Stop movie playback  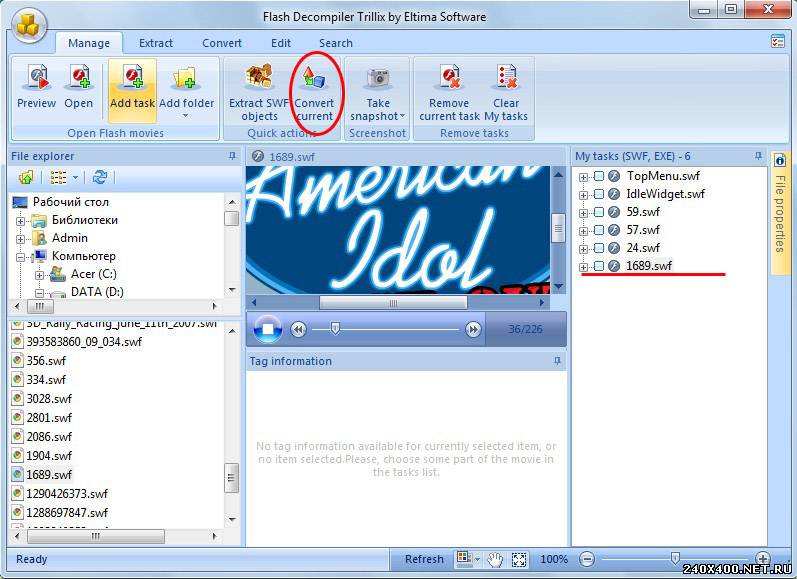267,329
